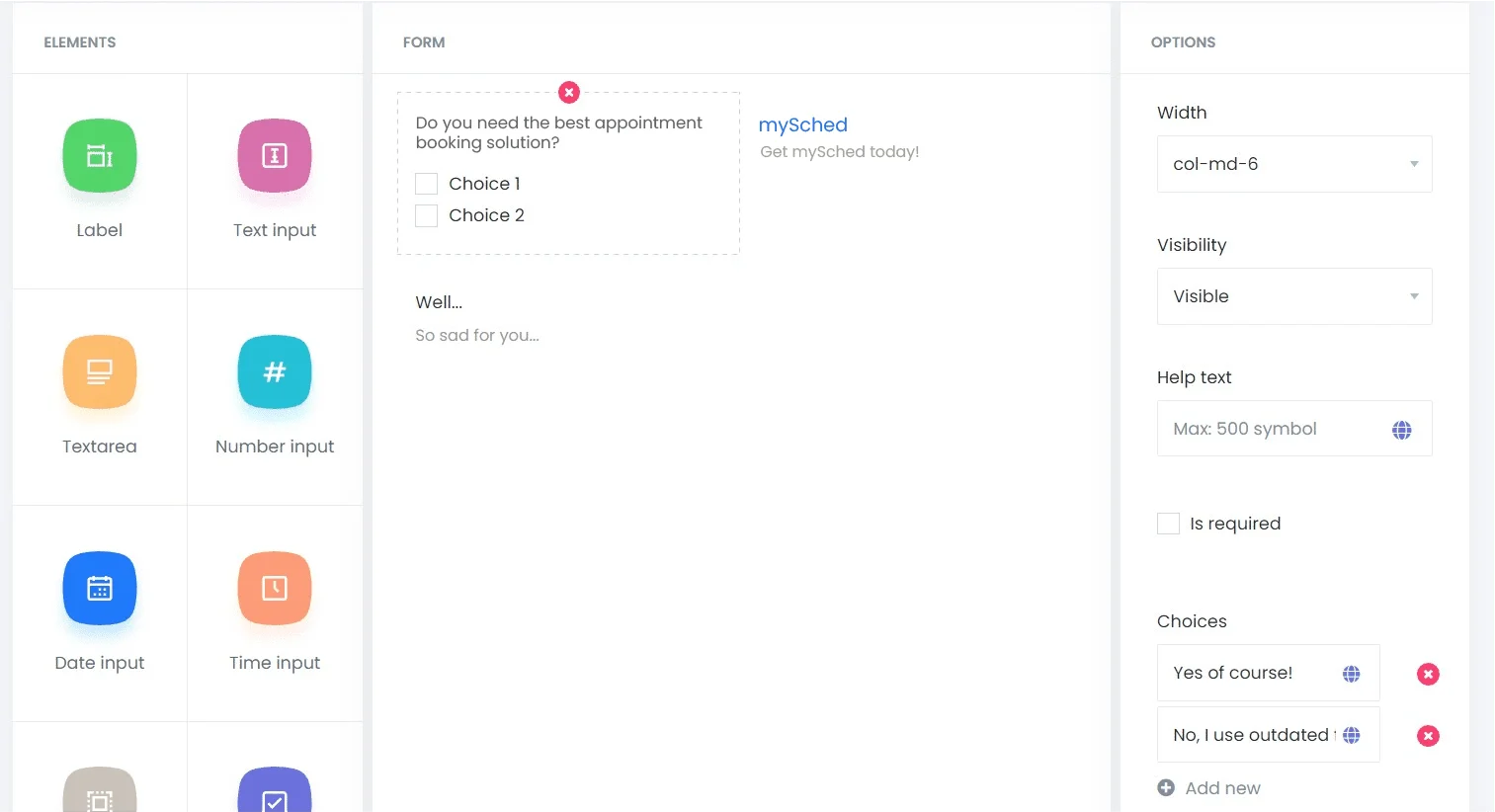Click the plus icon beside Add new

tap(1166, 787)
